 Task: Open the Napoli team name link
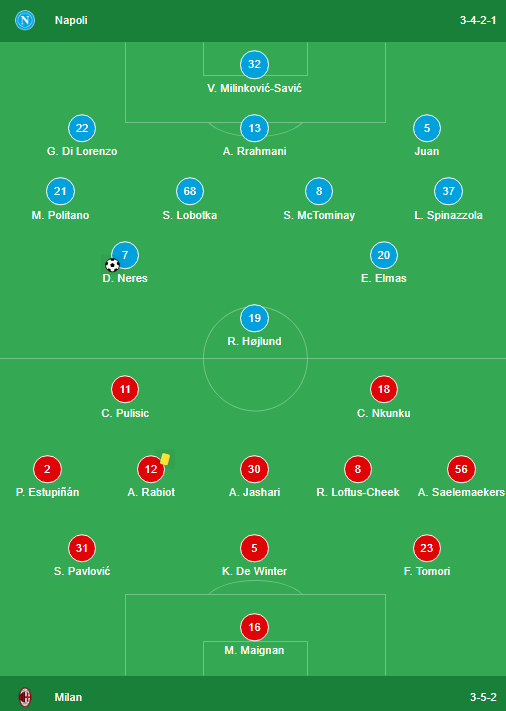(x=71, y=20)
